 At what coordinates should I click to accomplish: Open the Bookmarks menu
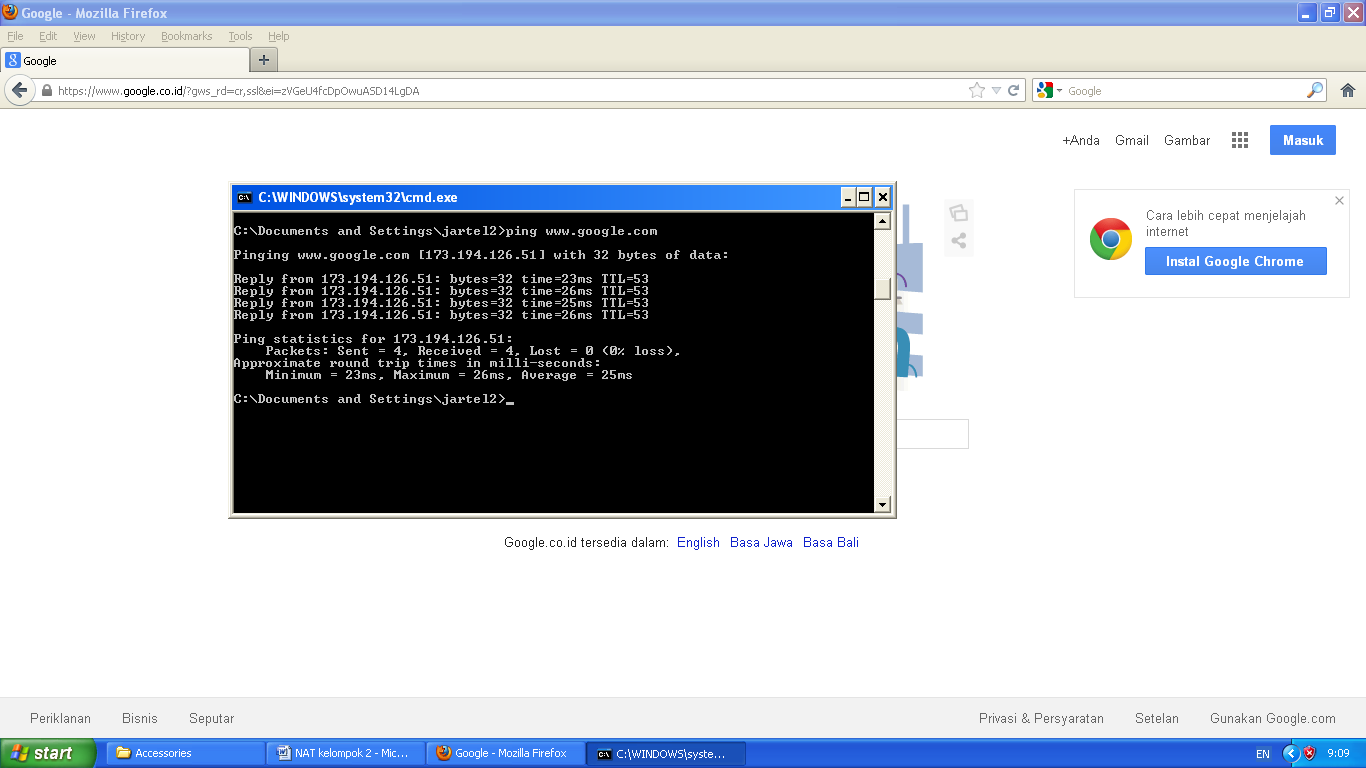pos(187,36)
